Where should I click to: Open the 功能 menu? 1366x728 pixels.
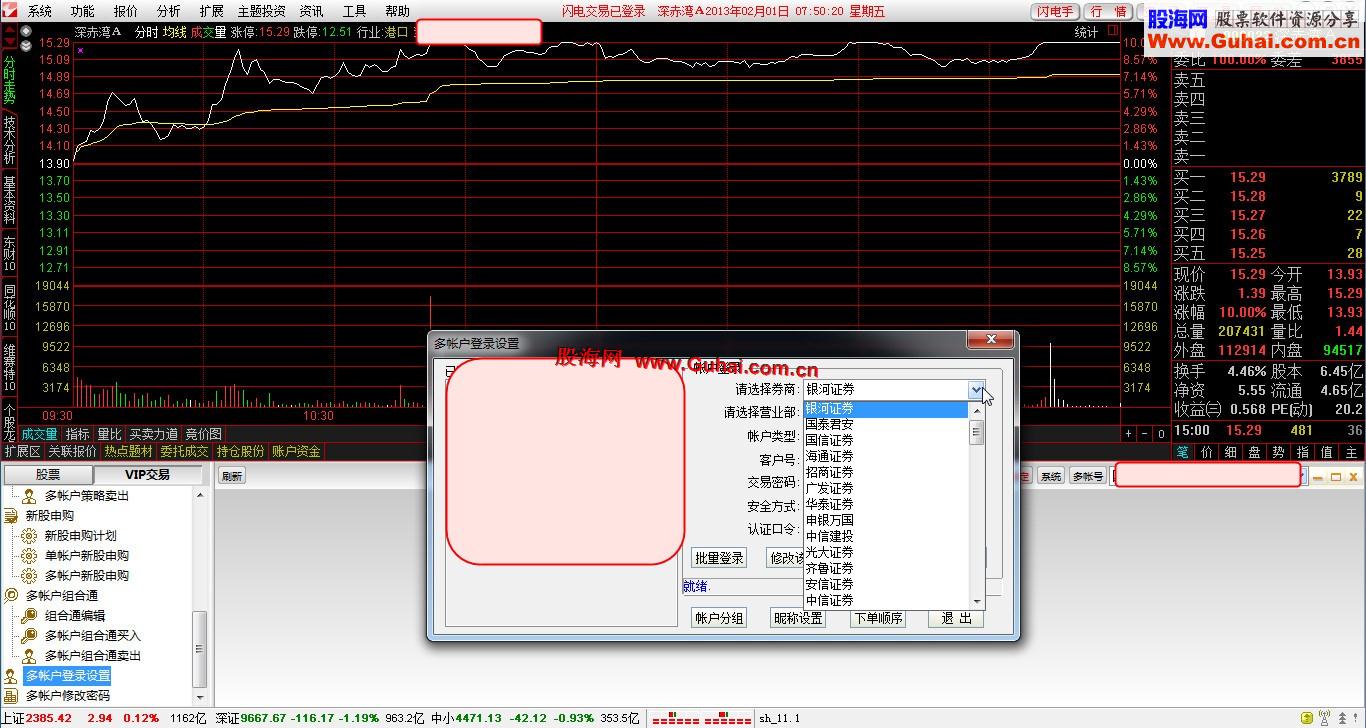tap(83, 11)
